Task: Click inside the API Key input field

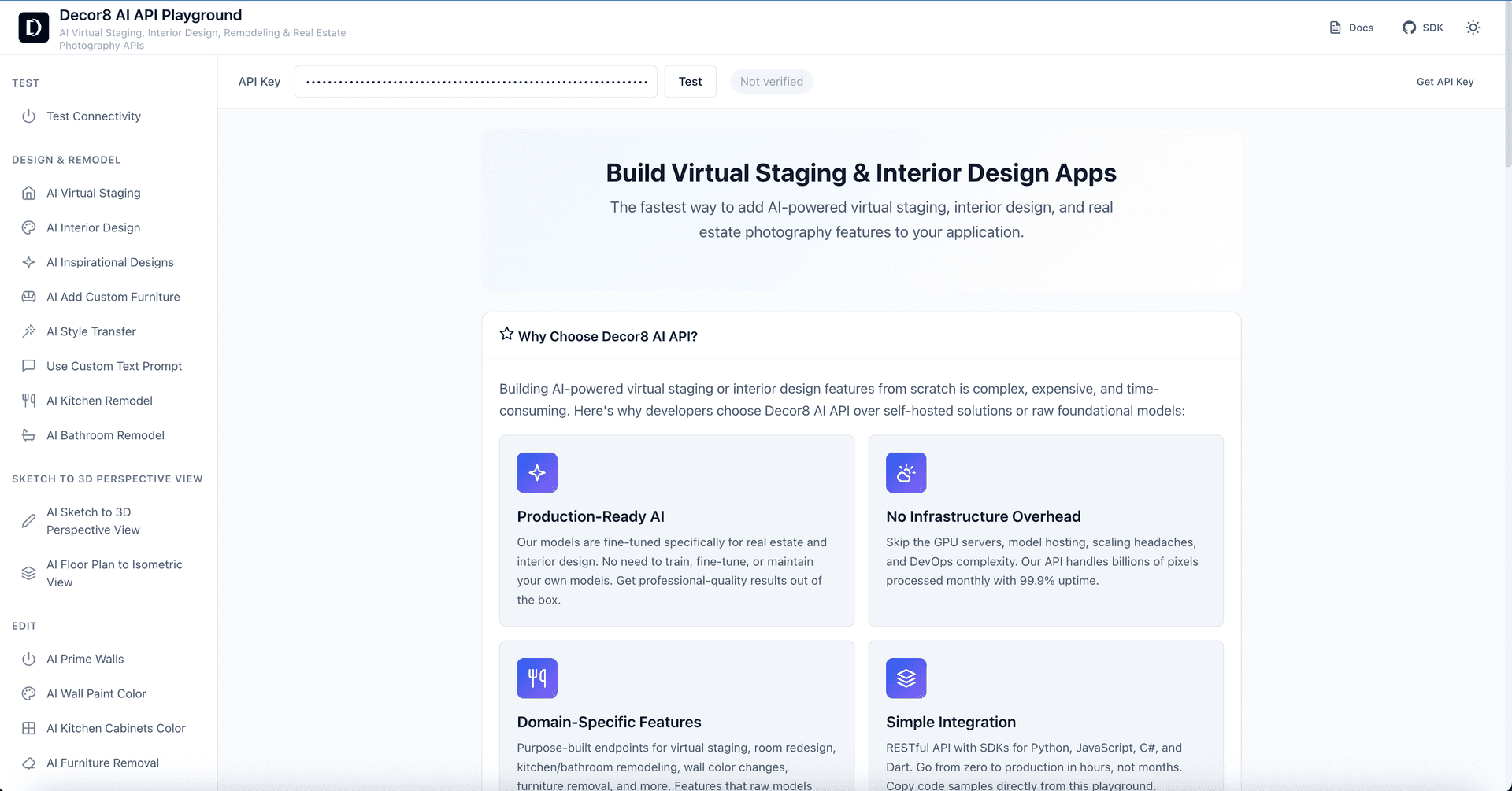Action: 476,81
